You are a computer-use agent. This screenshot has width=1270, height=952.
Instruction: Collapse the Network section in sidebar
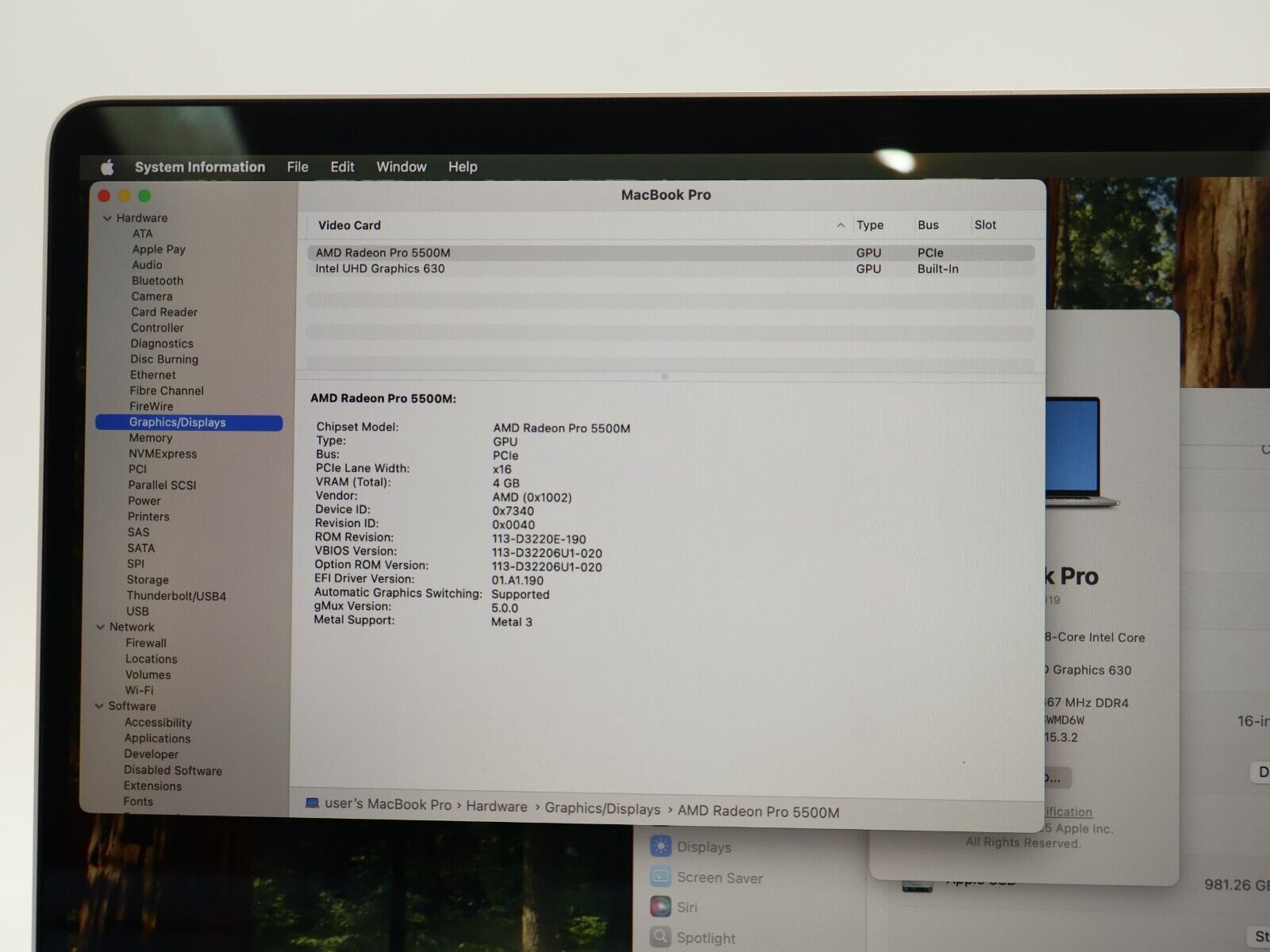101,628
